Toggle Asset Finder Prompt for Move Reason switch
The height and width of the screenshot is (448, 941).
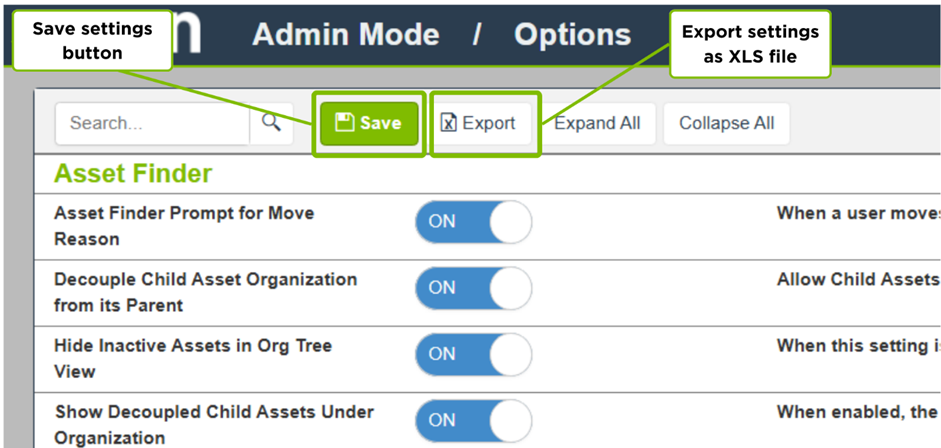[473, 222]
